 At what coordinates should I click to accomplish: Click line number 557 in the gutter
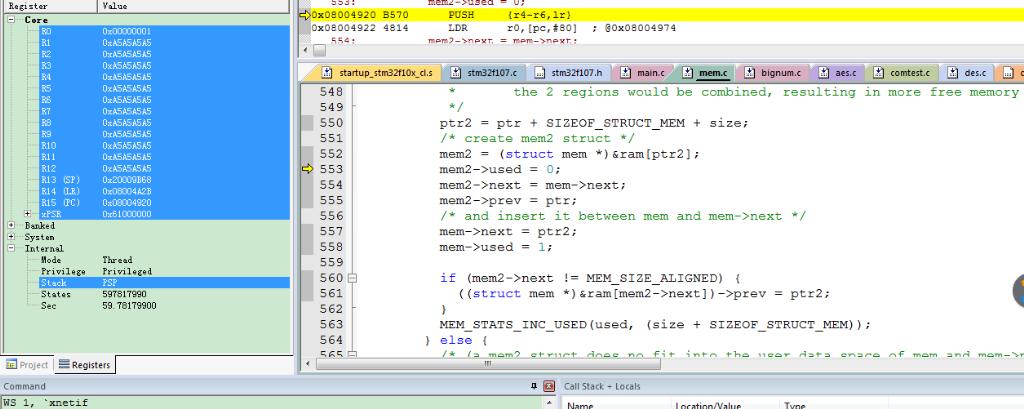click(332, 231)
